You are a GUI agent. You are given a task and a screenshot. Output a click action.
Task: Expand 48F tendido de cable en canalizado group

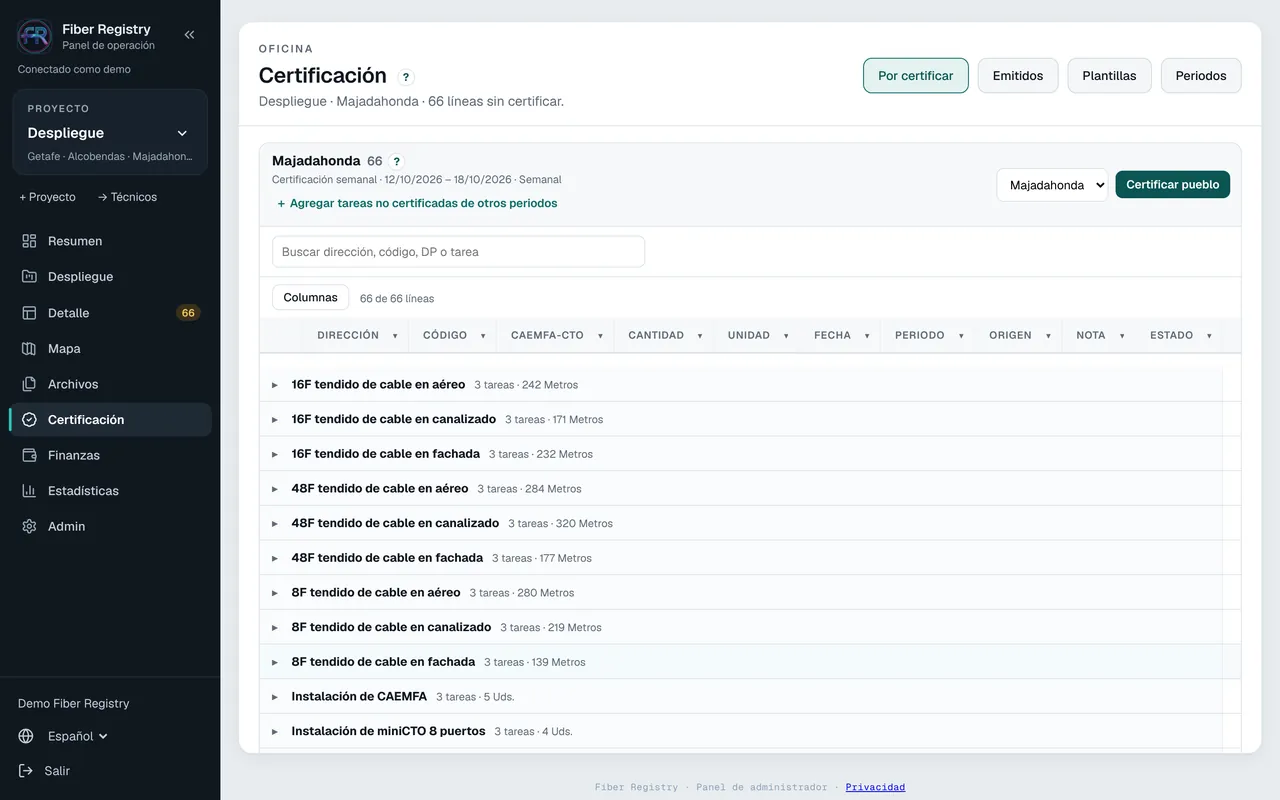pyautogui.click(x=275, y=523)
